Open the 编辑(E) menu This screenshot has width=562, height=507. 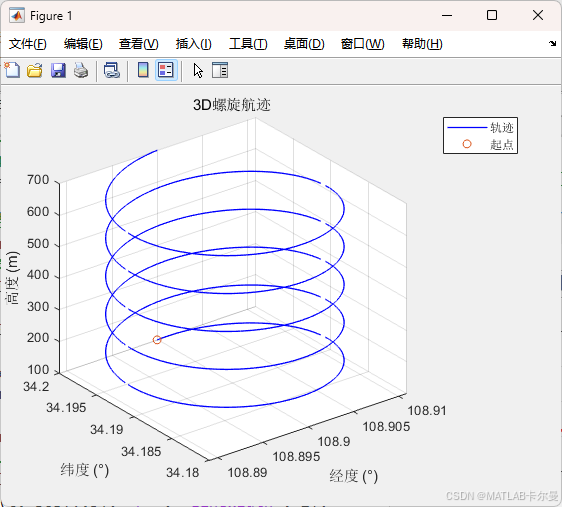click(x=83, y=44)
